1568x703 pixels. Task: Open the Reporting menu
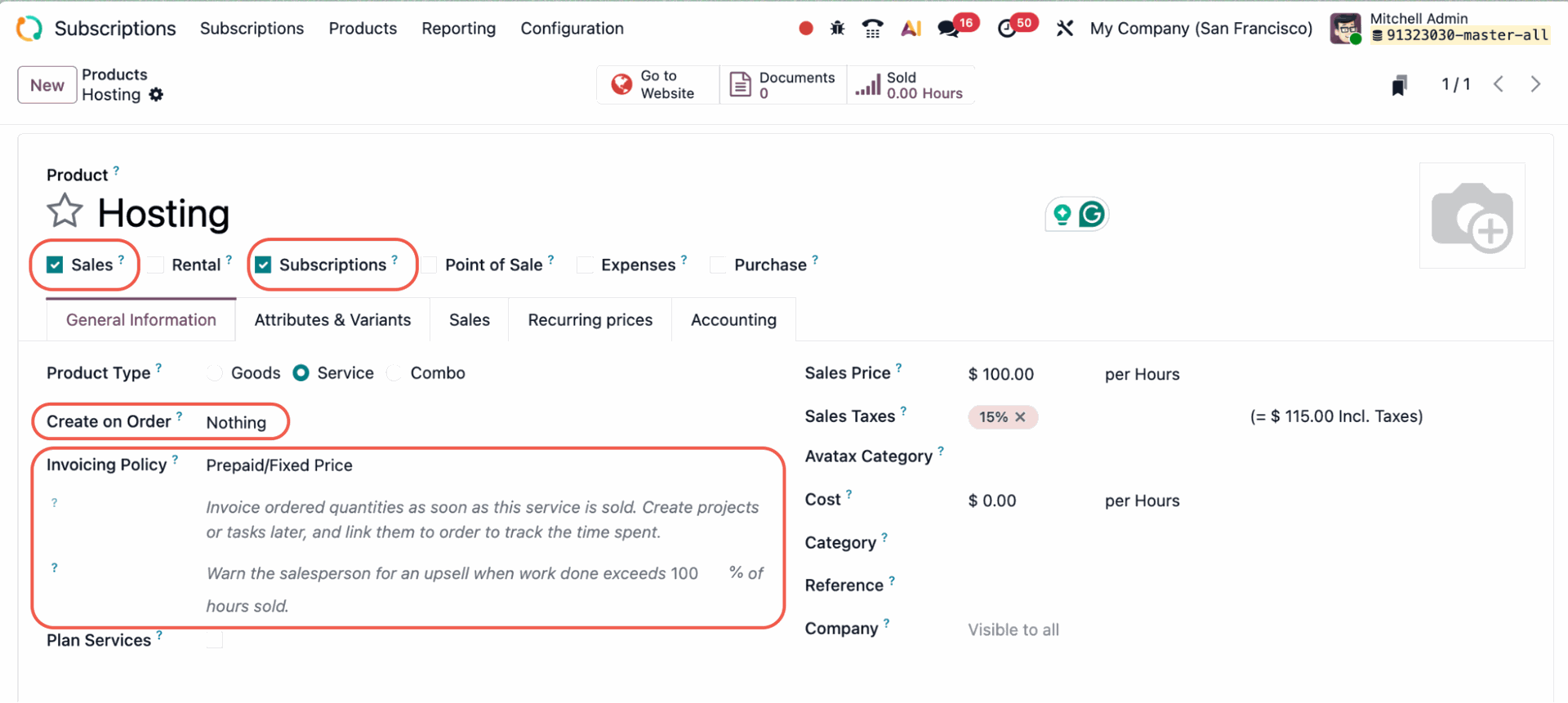458,29
